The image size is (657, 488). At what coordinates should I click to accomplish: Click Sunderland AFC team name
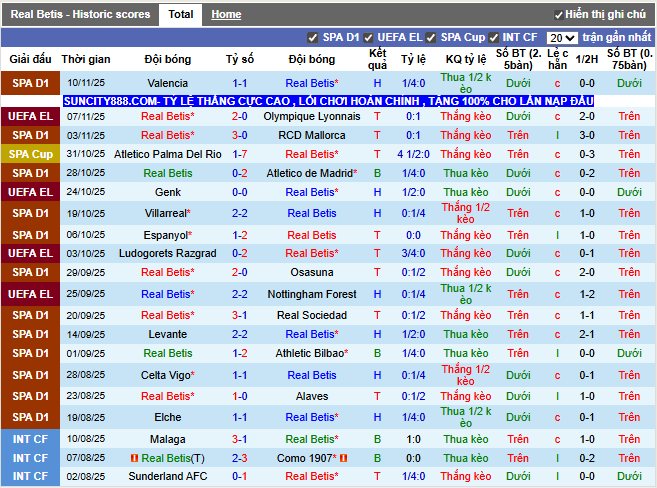[168, 476]
